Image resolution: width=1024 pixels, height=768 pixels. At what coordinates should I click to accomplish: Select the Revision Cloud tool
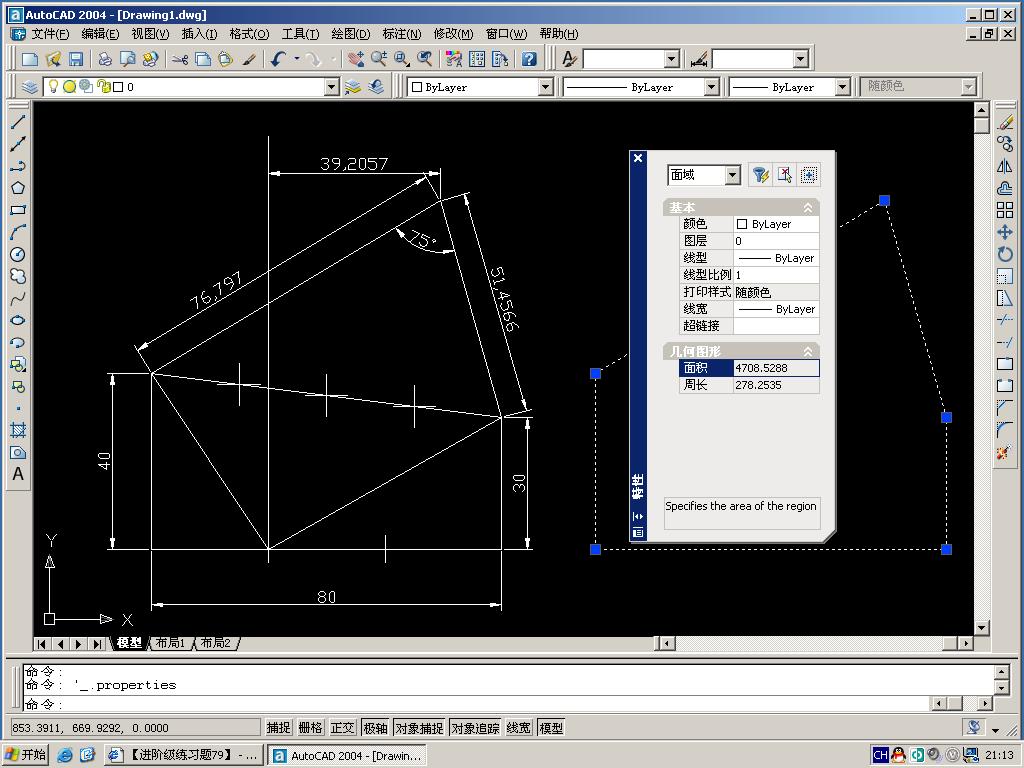[18, 276]
